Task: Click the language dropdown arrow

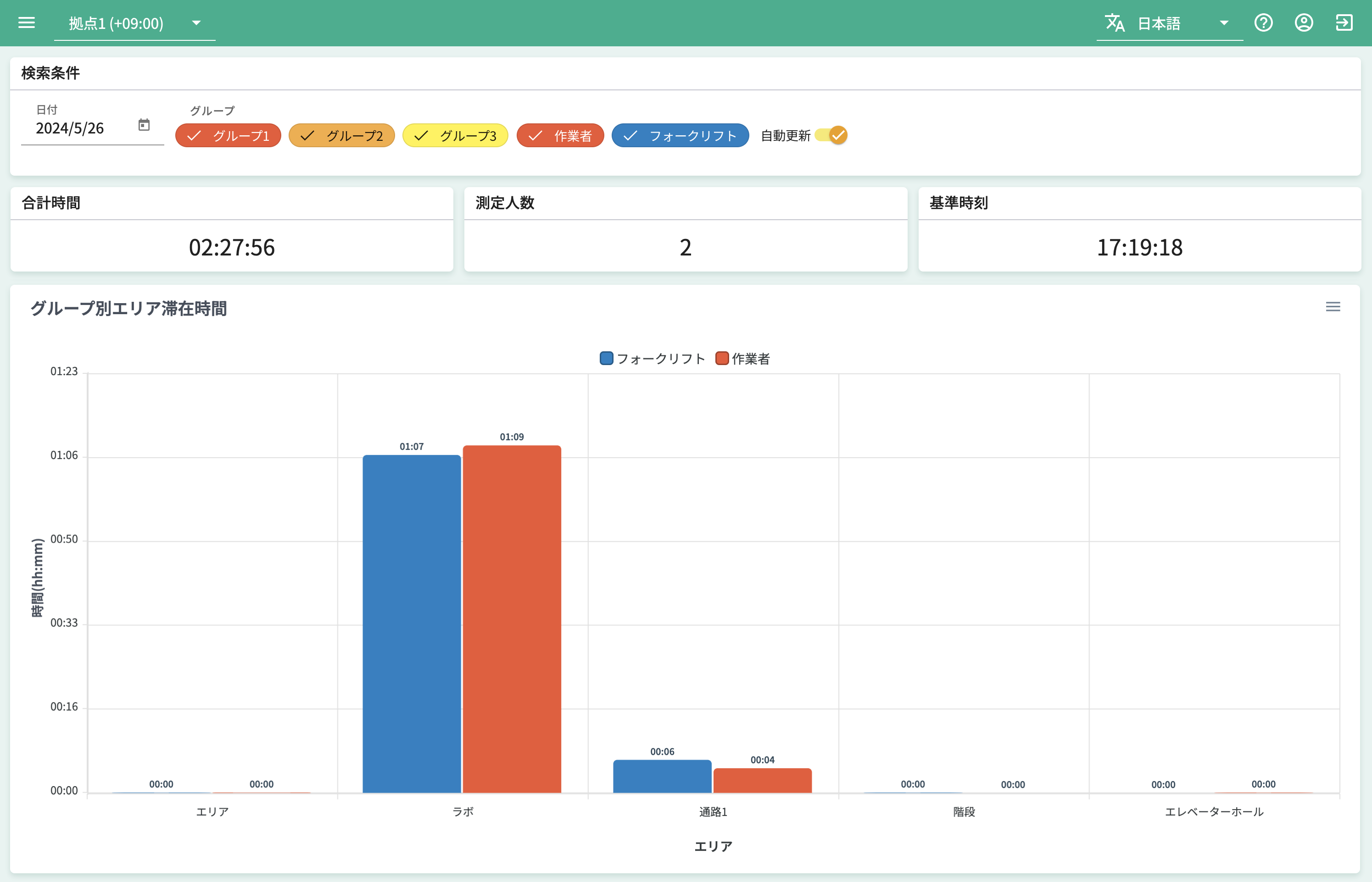Action: (1224, 23)
